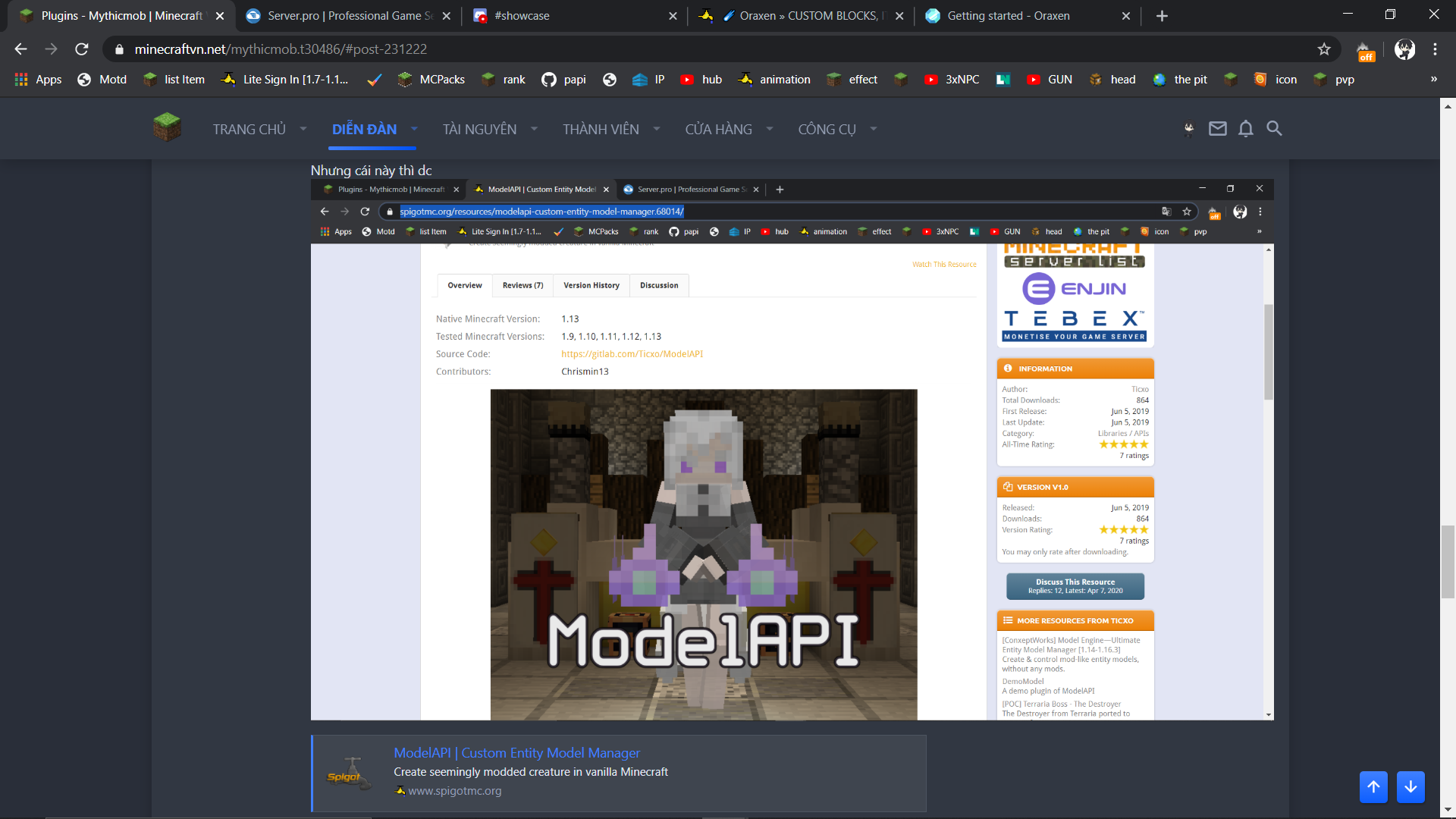This screenshot has width=1456, height=819.
Task: Bookmark this page with star icon
Action: tap(1324, 49)
